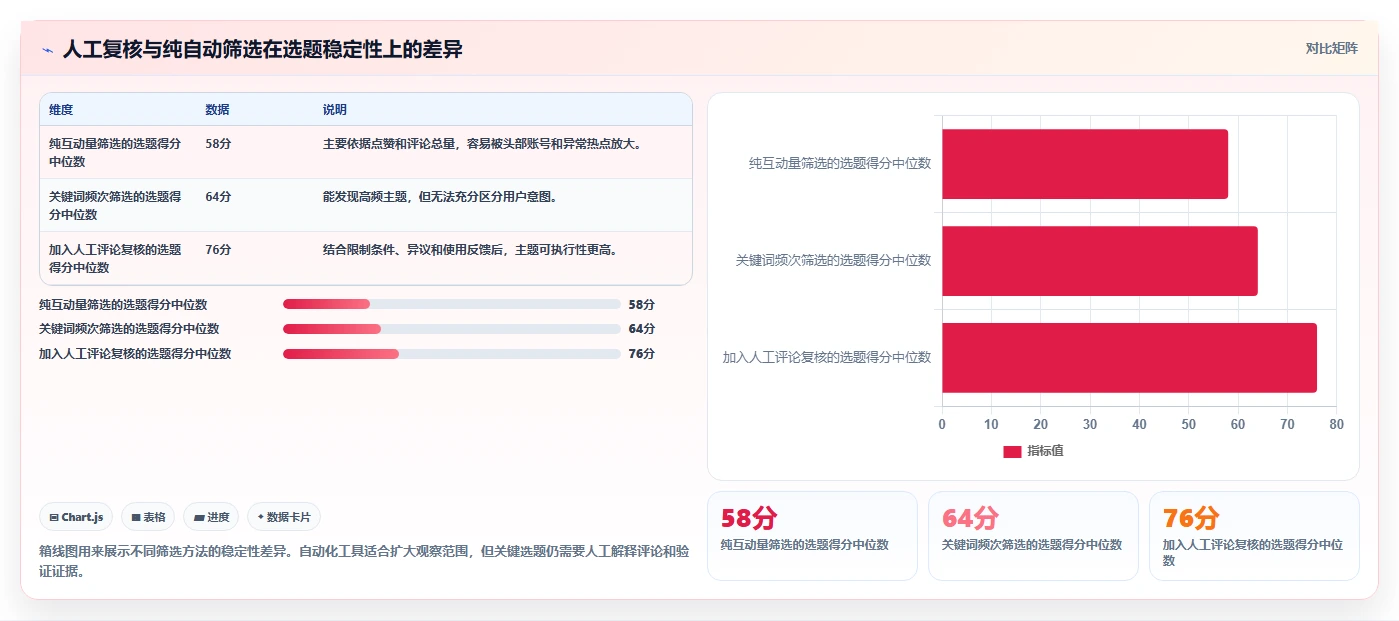The image size is (1399, 621).
Task: Click chart axis label 加入人工评论复核的选题得分中位数
Action: [x=827, y=357]
